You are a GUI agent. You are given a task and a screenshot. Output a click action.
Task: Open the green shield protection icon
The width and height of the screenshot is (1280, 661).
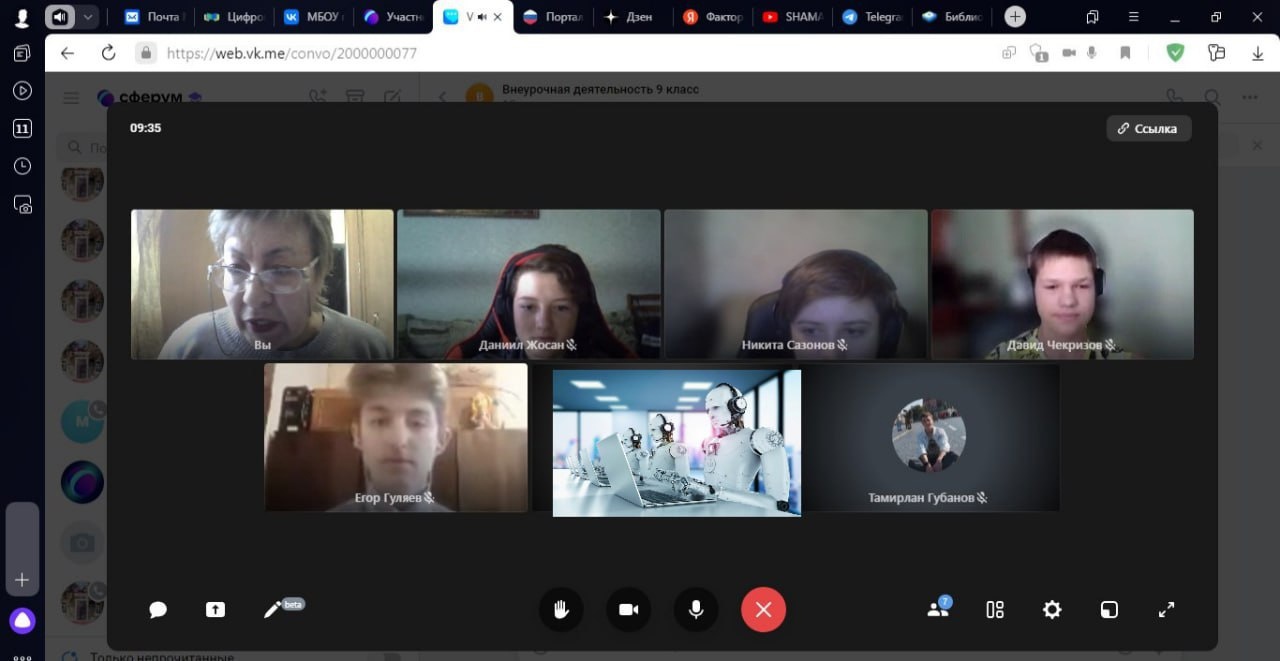(x=1175, y=53)
